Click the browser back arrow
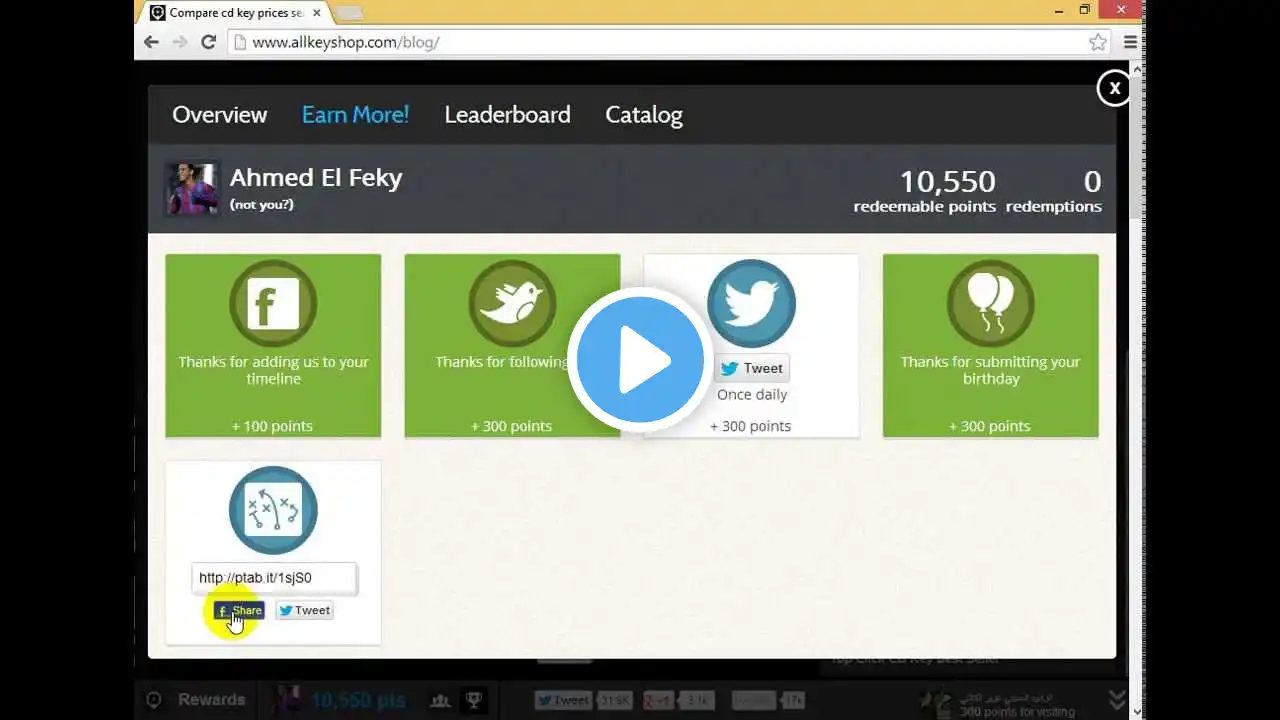The image size is (1280, 720). (x=151, y=42)
